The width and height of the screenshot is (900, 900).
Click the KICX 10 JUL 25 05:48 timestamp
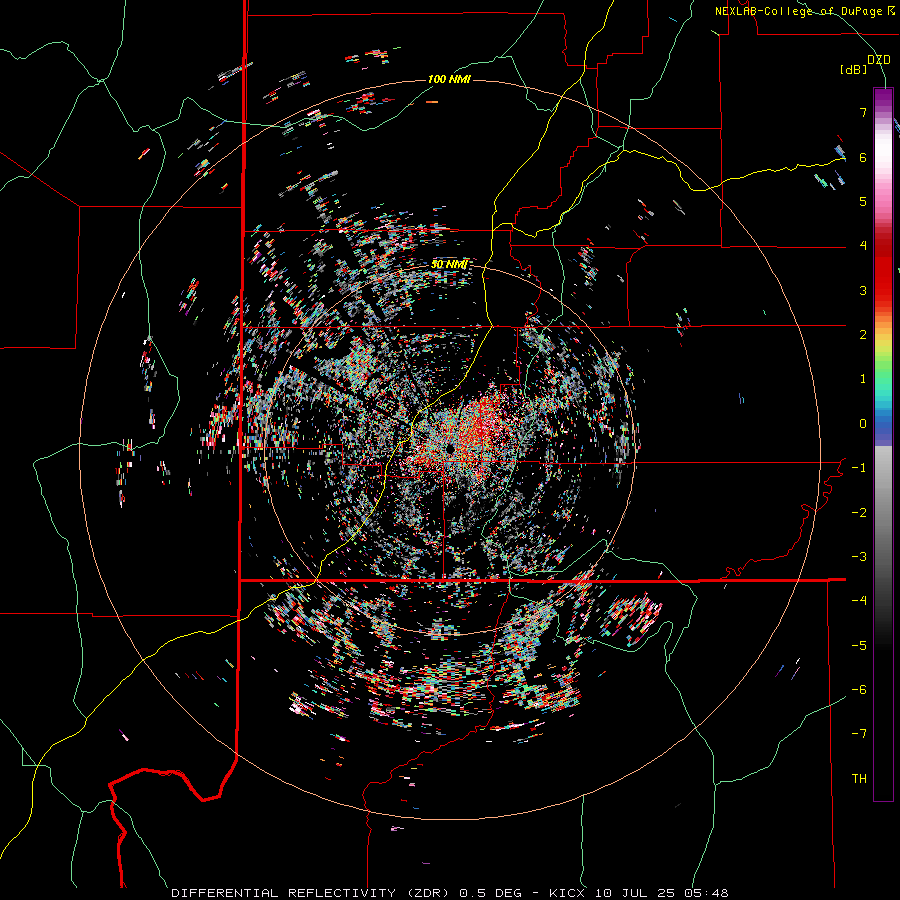[638, 893]
